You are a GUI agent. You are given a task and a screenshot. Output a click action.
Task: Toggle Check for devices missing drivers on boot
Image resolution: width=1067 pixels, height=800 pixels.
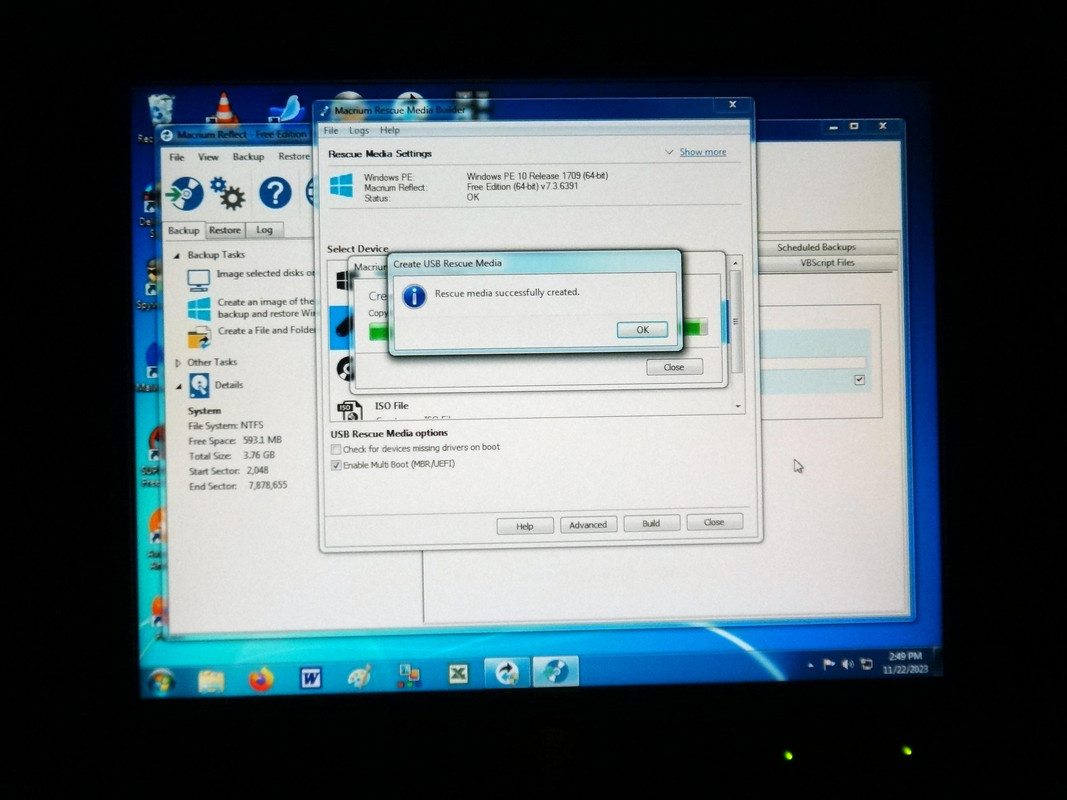[335, 449]
